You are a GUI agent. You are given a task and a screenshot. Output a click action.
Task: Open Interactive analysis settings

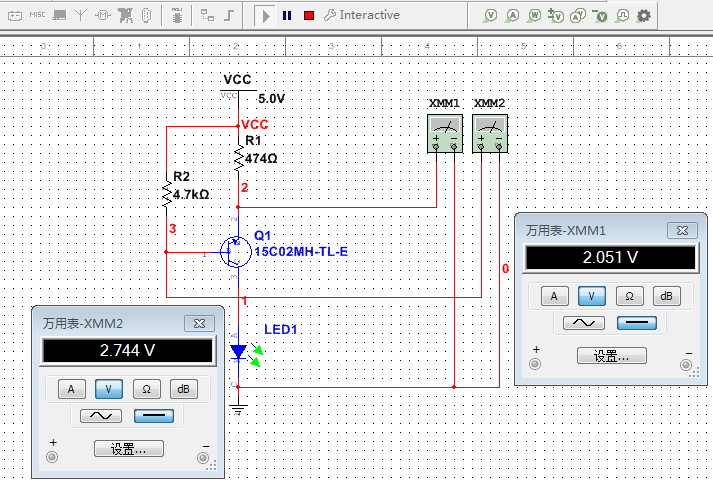362,15
